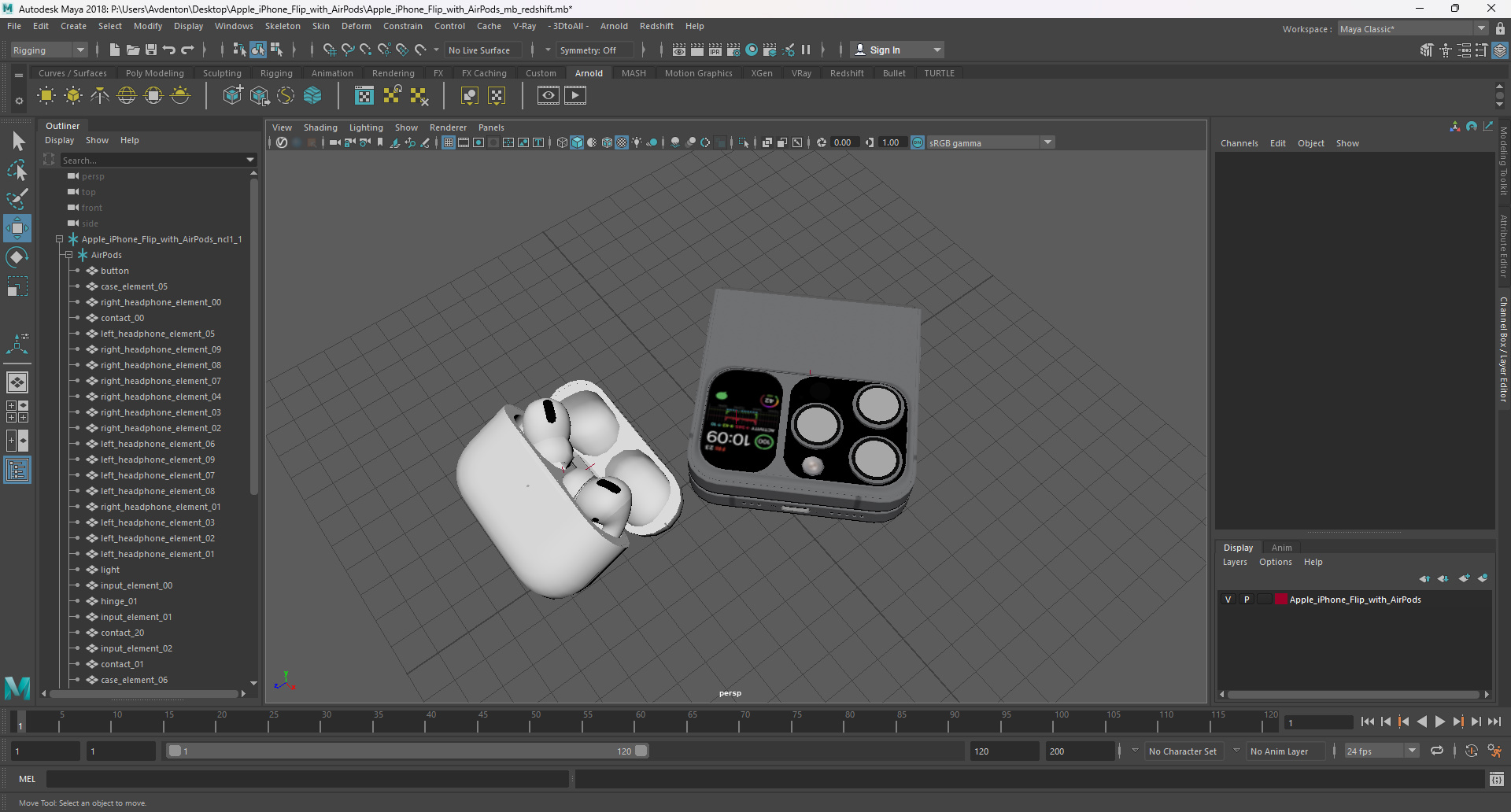Screen dimensions: 1511x812
Task: Choose the Paint Selection tool
Action: [17, 198]
